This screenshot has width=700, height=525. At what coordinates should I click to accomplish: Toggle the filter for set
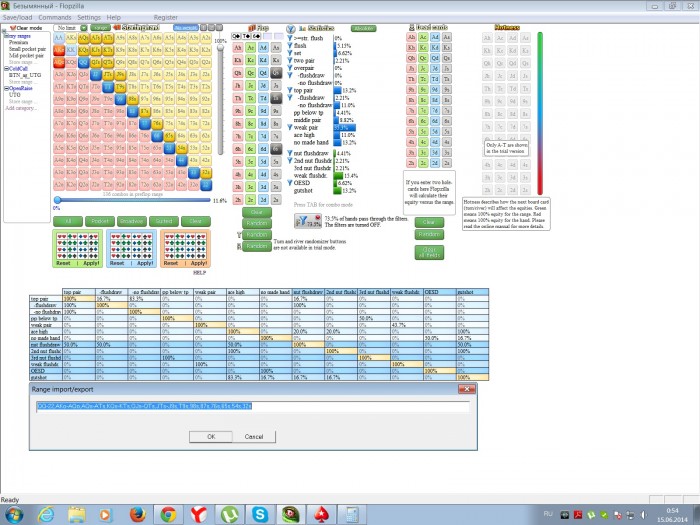[x=290, y=53]
